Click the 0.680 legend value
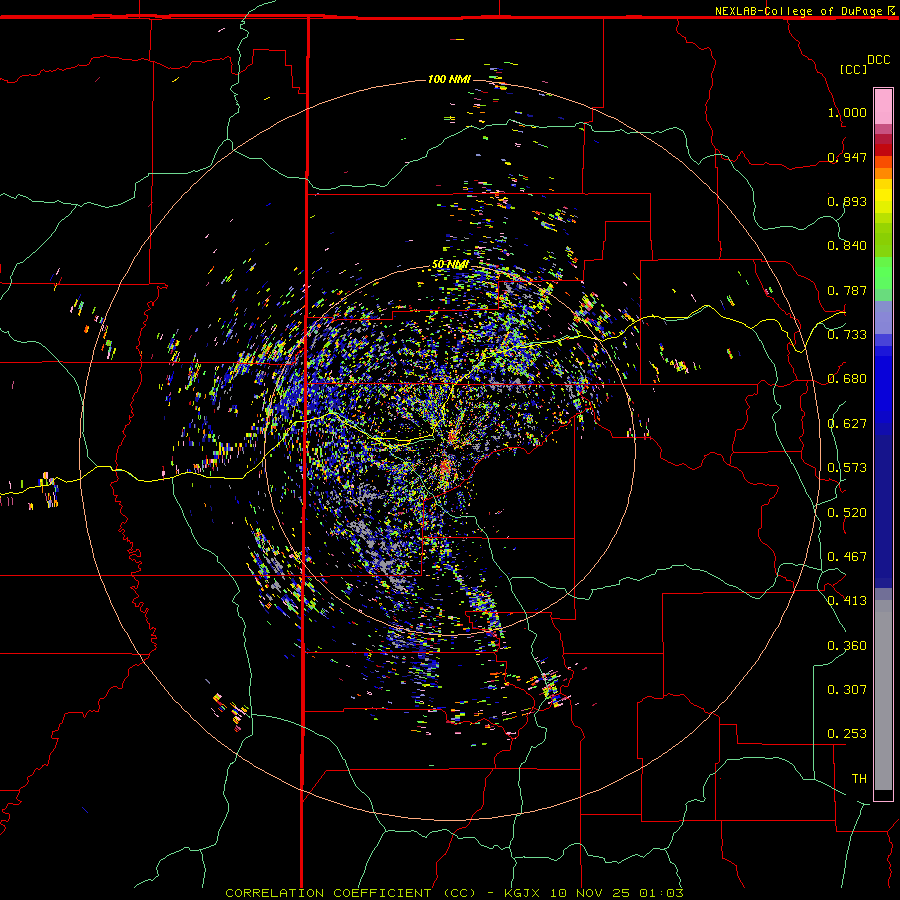Screen dimensions: 900x900 [x=847, y=379]
